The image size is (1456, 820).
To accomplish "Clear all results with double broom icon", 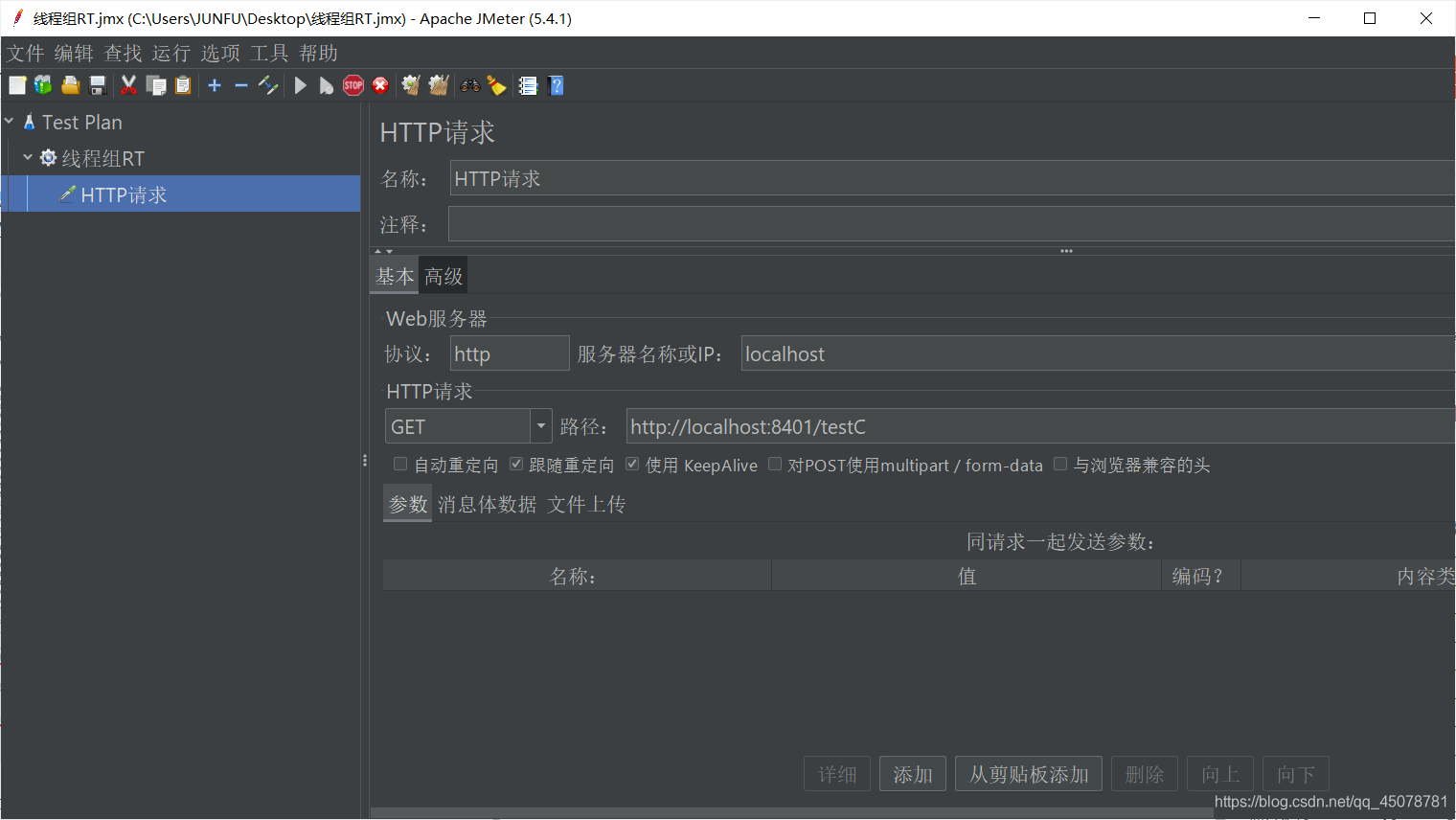I will click(x=438, y=85).
